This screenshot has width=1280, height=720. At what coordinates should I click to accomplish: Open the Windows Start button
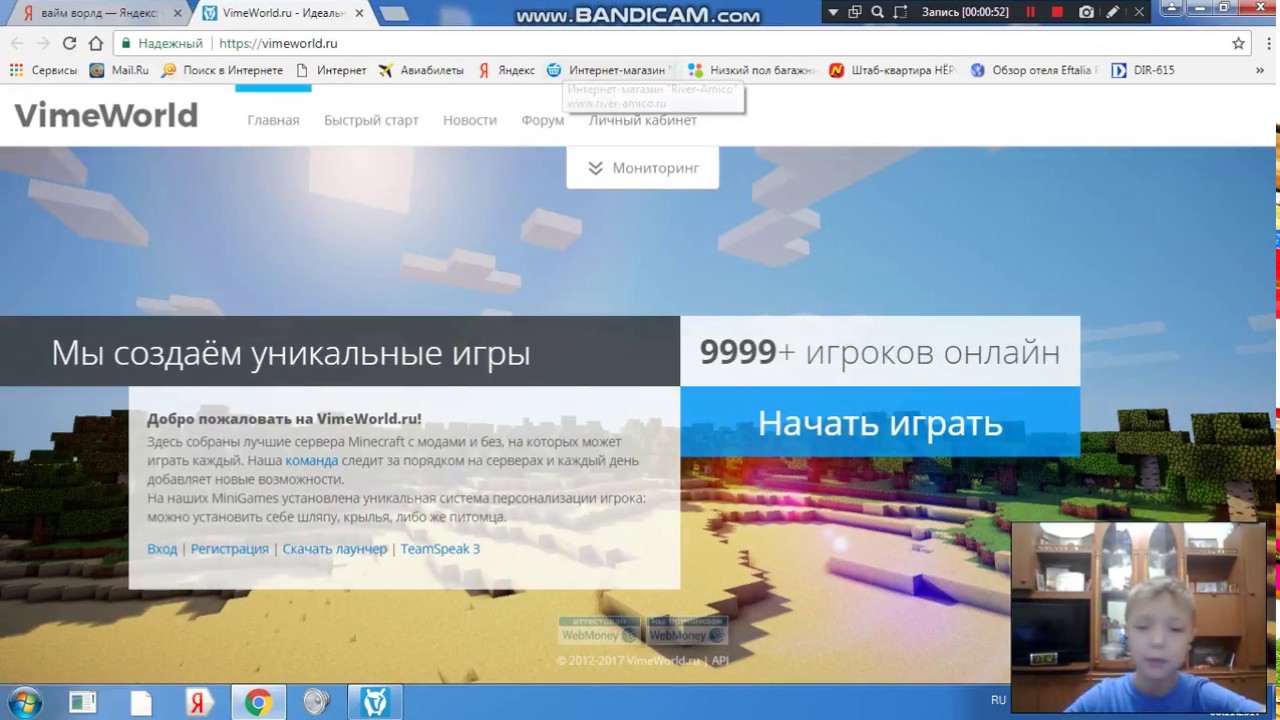click(24, 703)
